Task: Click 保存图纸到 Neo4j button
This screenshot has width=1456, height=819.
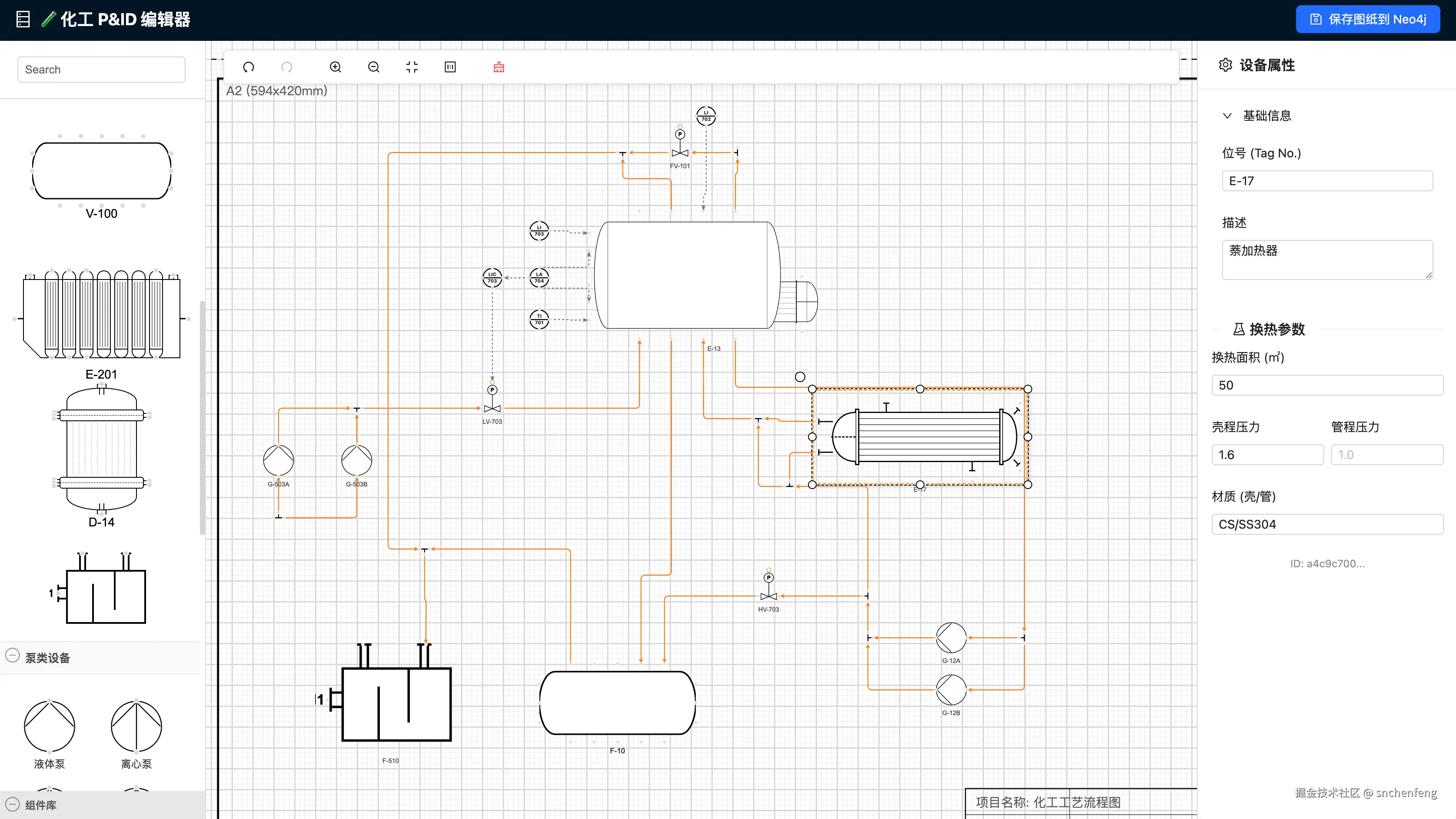Action: coord(1367,19)
